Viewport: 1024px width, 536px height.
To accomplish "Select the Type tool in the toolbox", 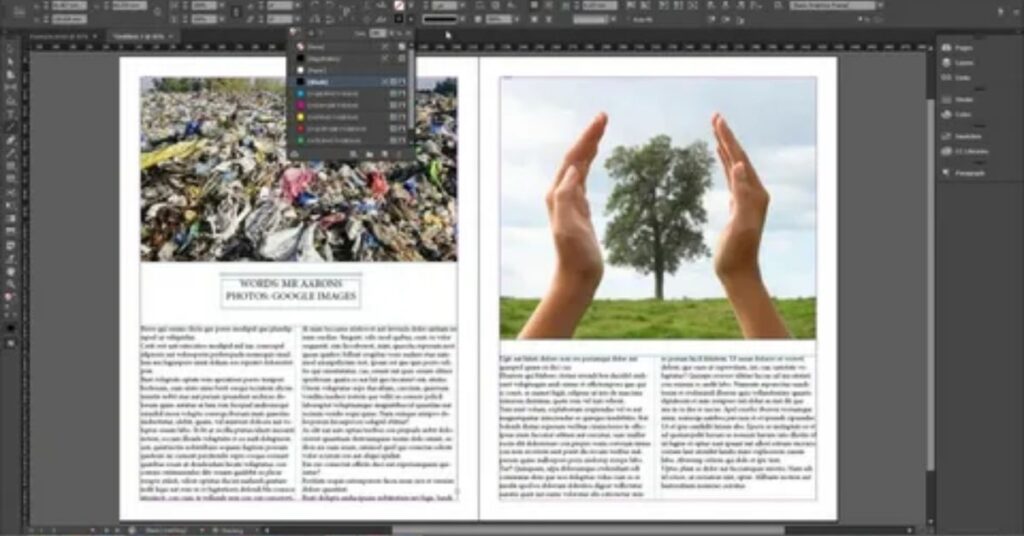I will pos(10,114).
